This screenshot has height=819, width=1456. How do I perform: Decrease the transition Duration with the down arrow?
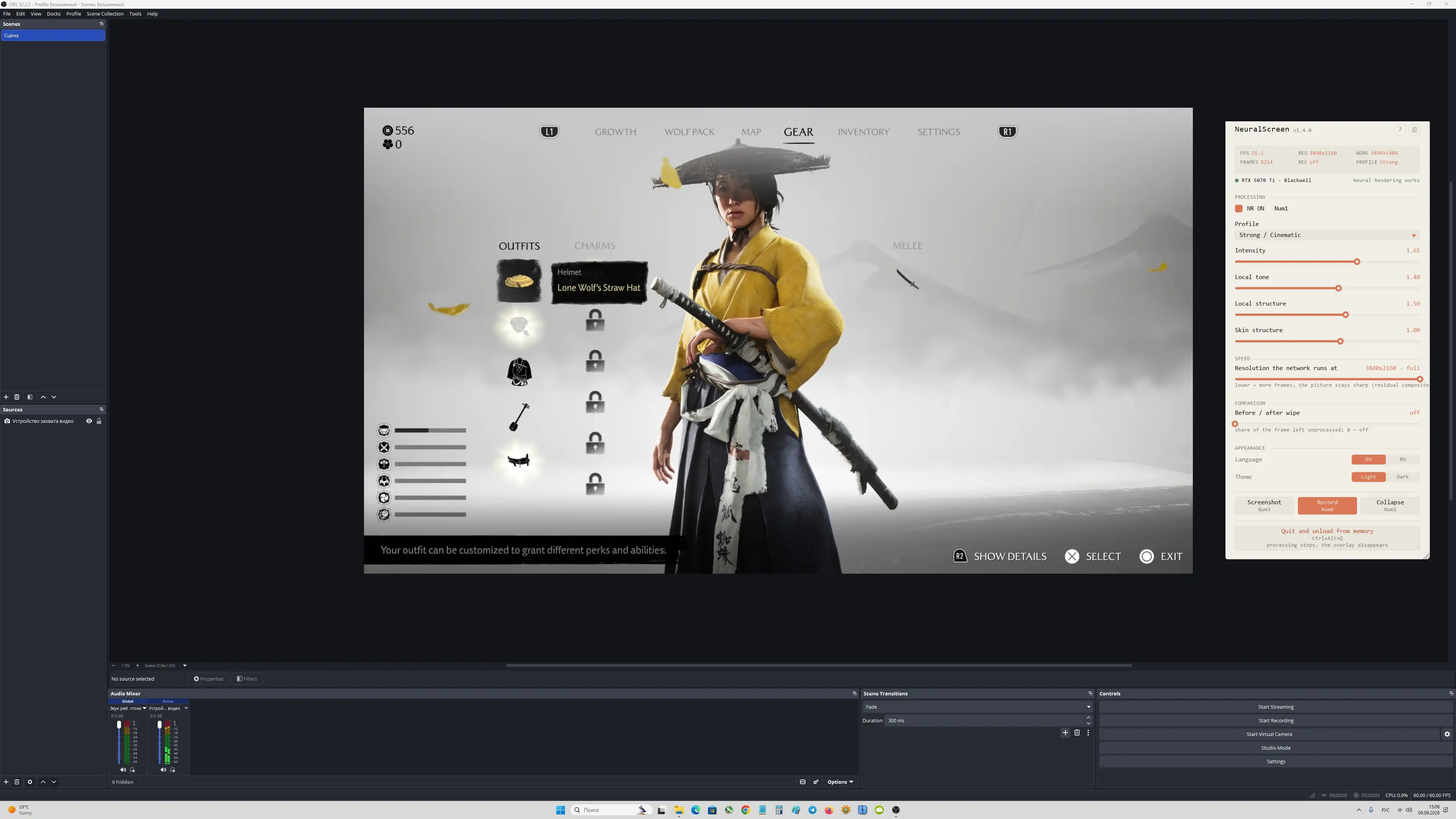pyautogui.click(x=1089, y=723)
